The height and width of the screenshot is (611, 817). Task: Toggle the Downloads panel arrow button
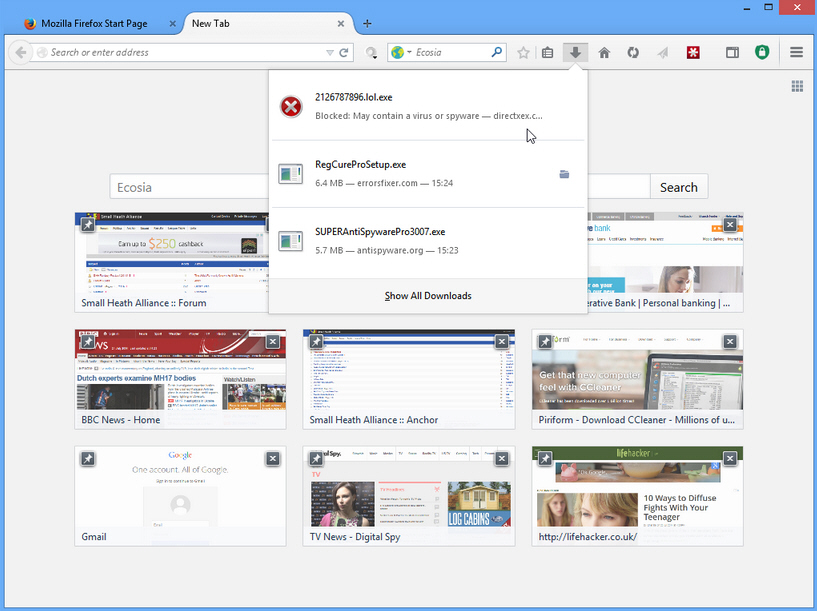[x=575, y=53]
